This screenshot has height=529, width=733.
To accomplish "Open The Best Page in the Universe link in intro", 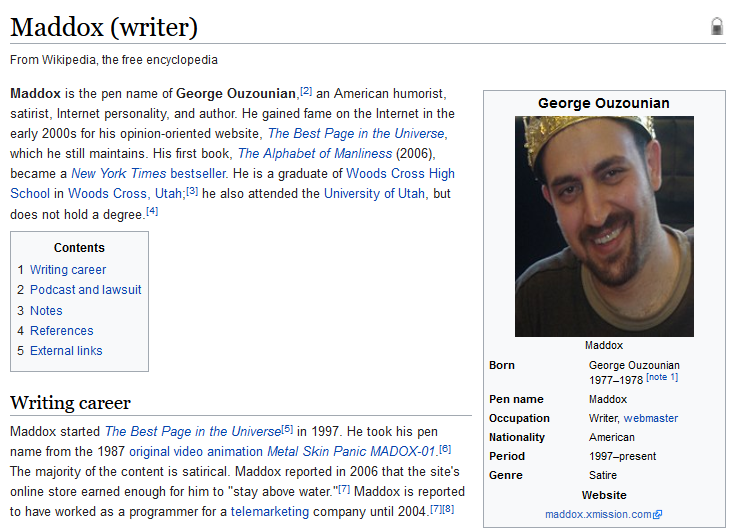I will [356, 134].
